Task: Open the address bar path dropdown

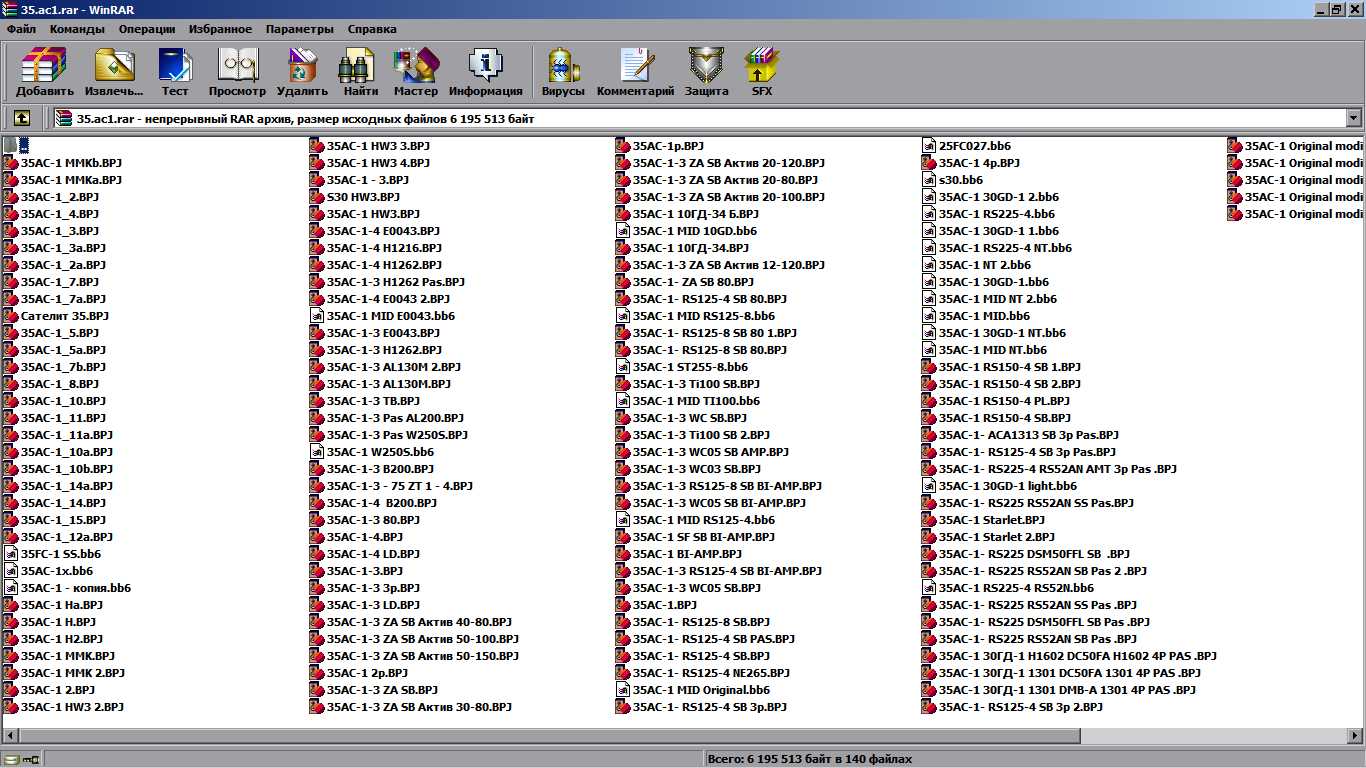Action: tap(1354, 118)
